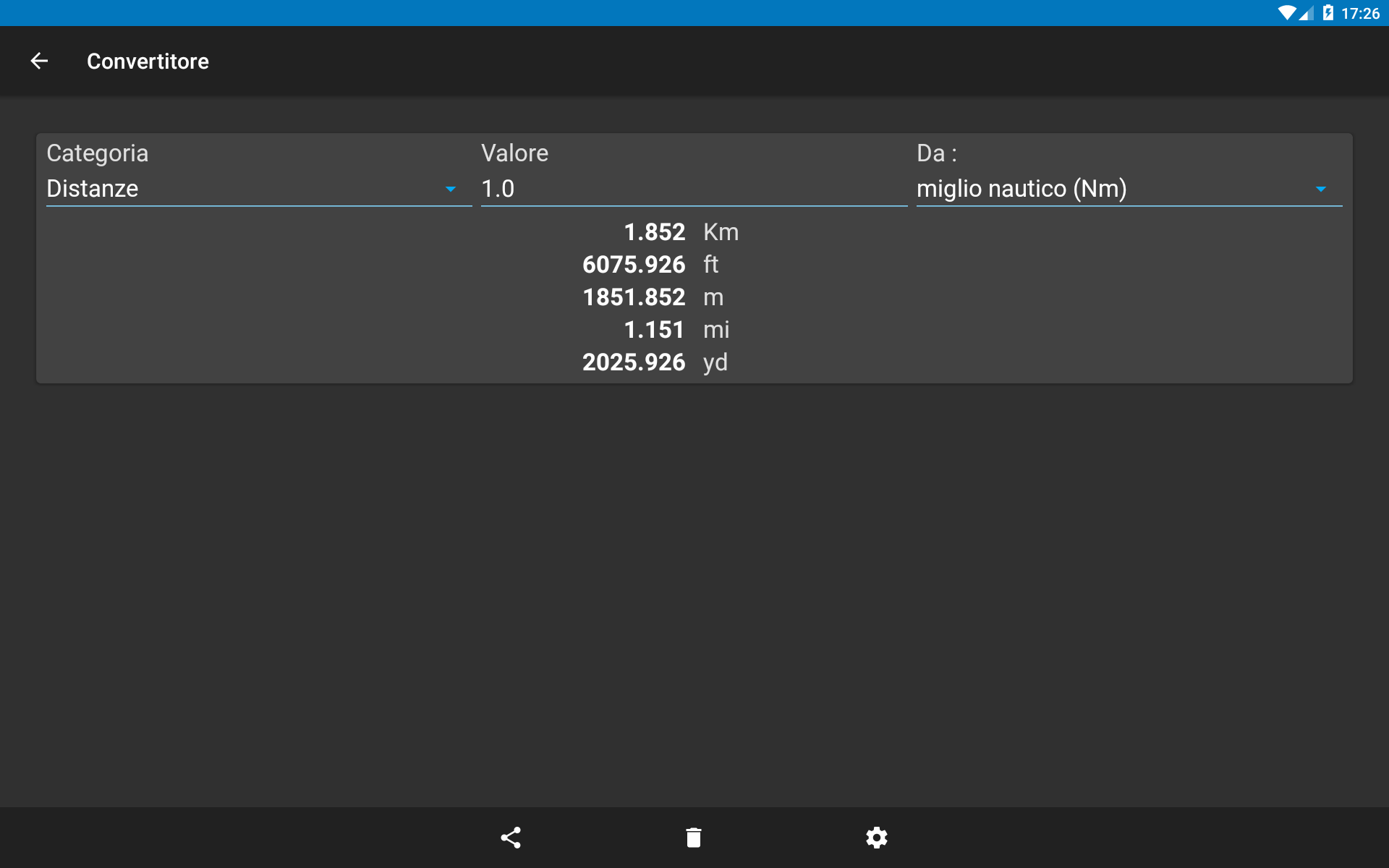Tap the Convertitore title
1389x868 pixels.
click(x=148, y=61)
